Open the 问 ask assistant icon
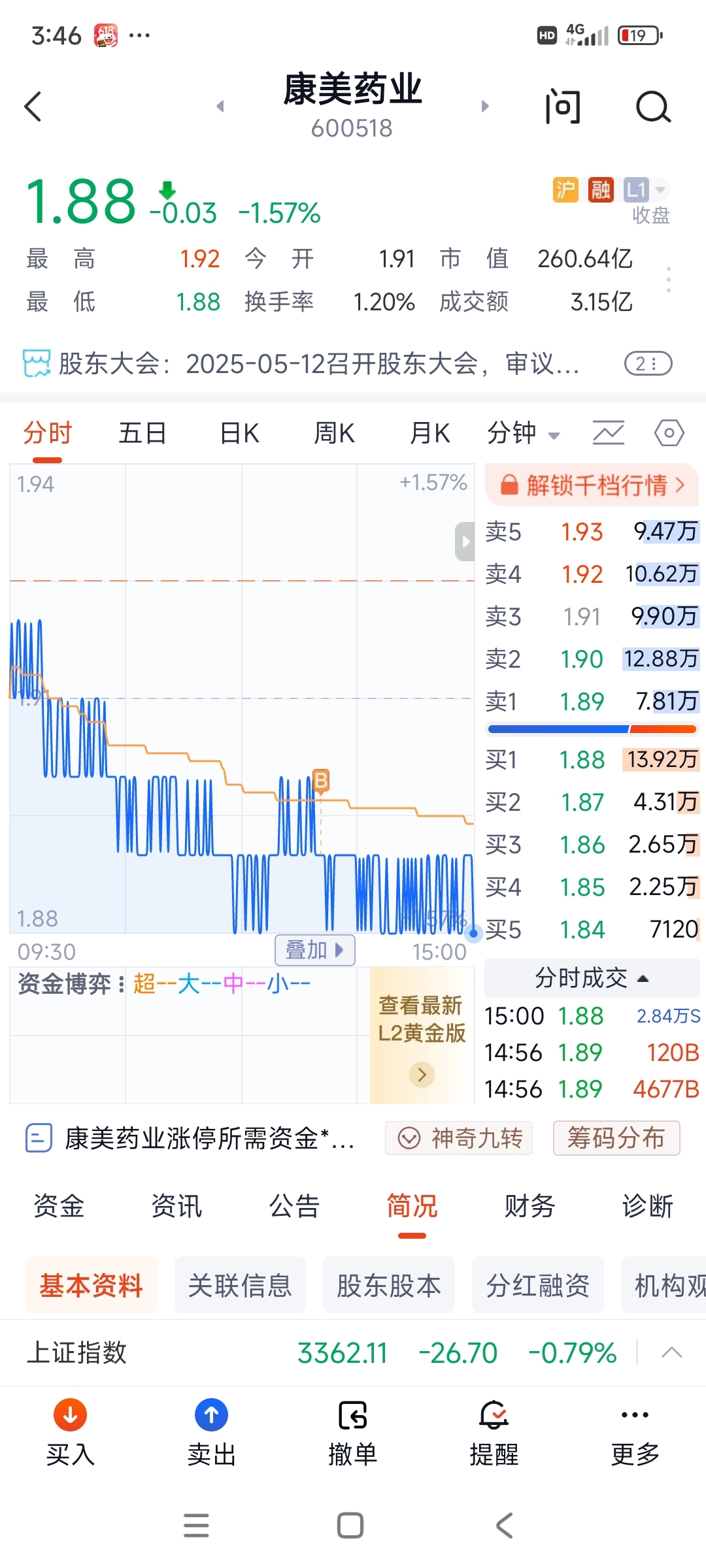 click(x=563, y=106)
